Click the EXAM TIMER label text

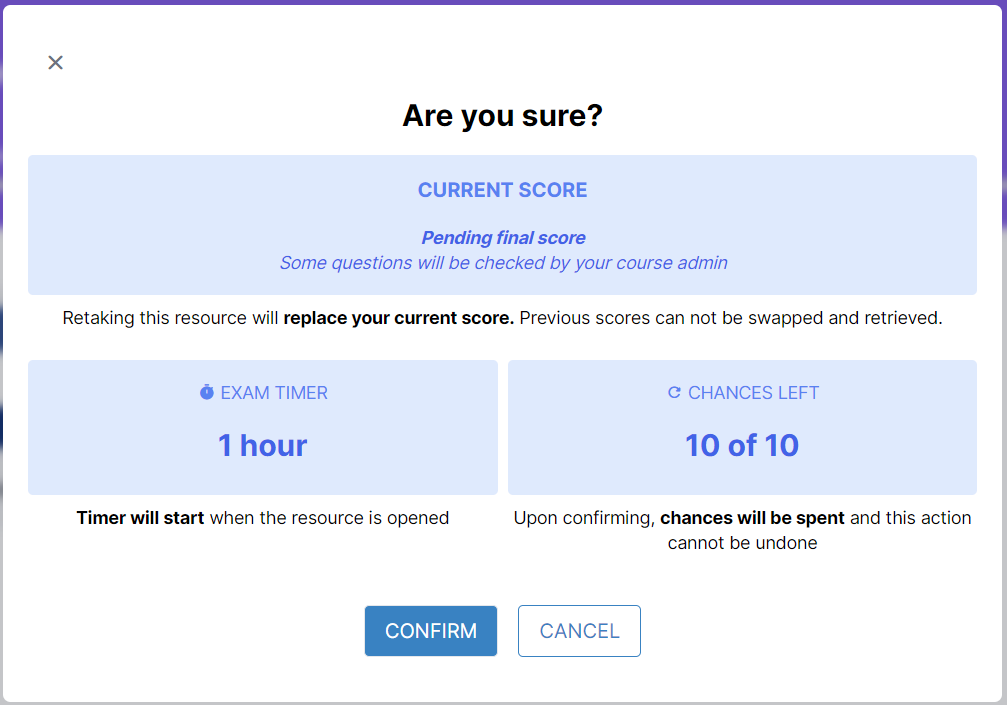point(274,393)
